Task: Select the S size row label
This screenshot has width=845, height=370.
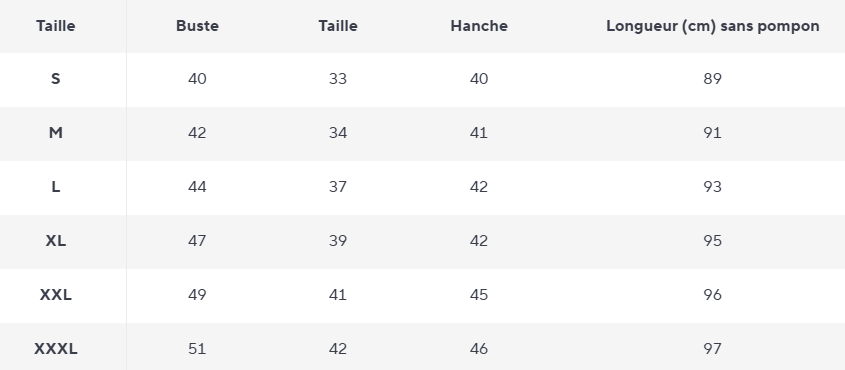Action: pos(56,79)
